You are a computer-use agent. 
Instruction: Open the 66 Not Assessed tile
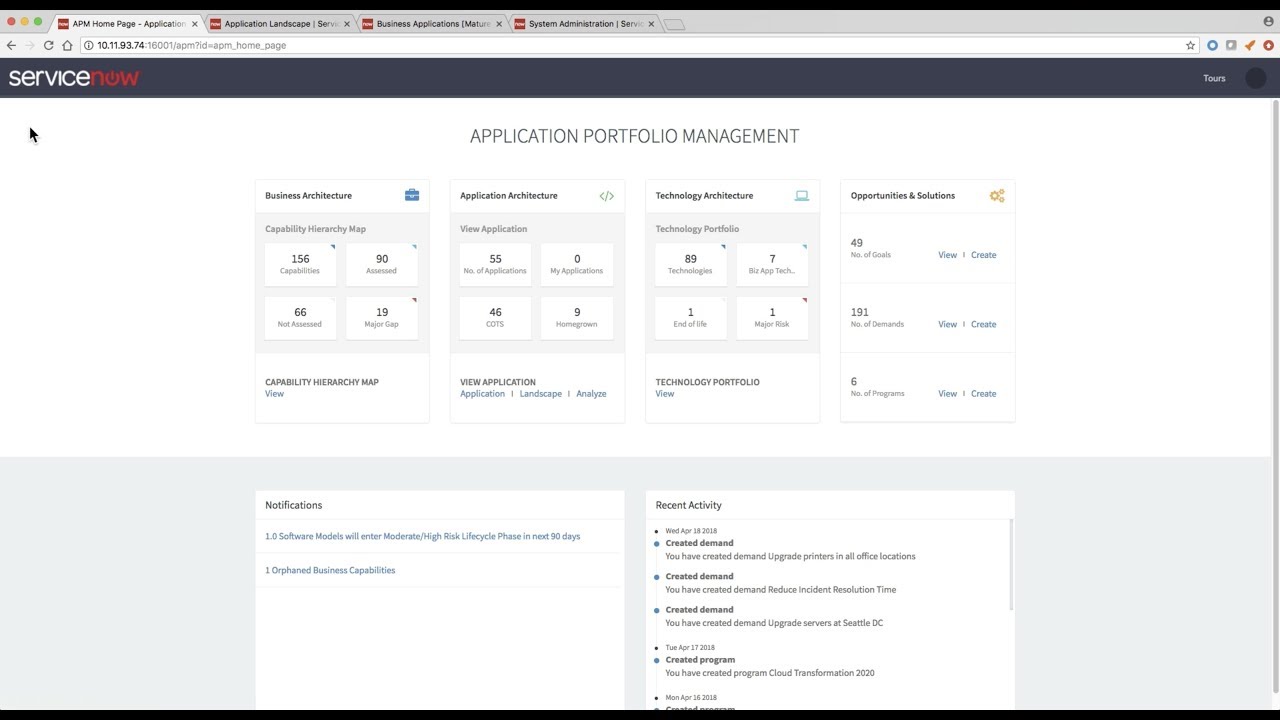tap(300, 318)
